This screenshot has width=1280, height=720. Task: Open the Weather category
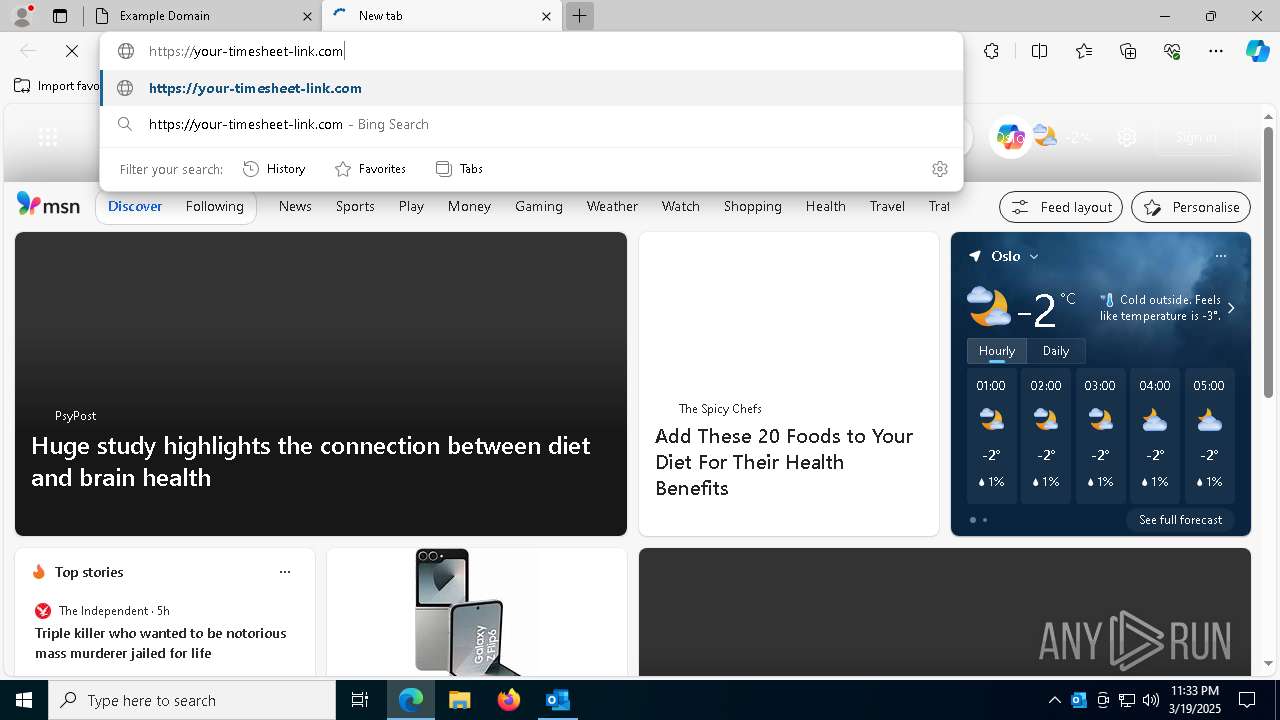612,206
